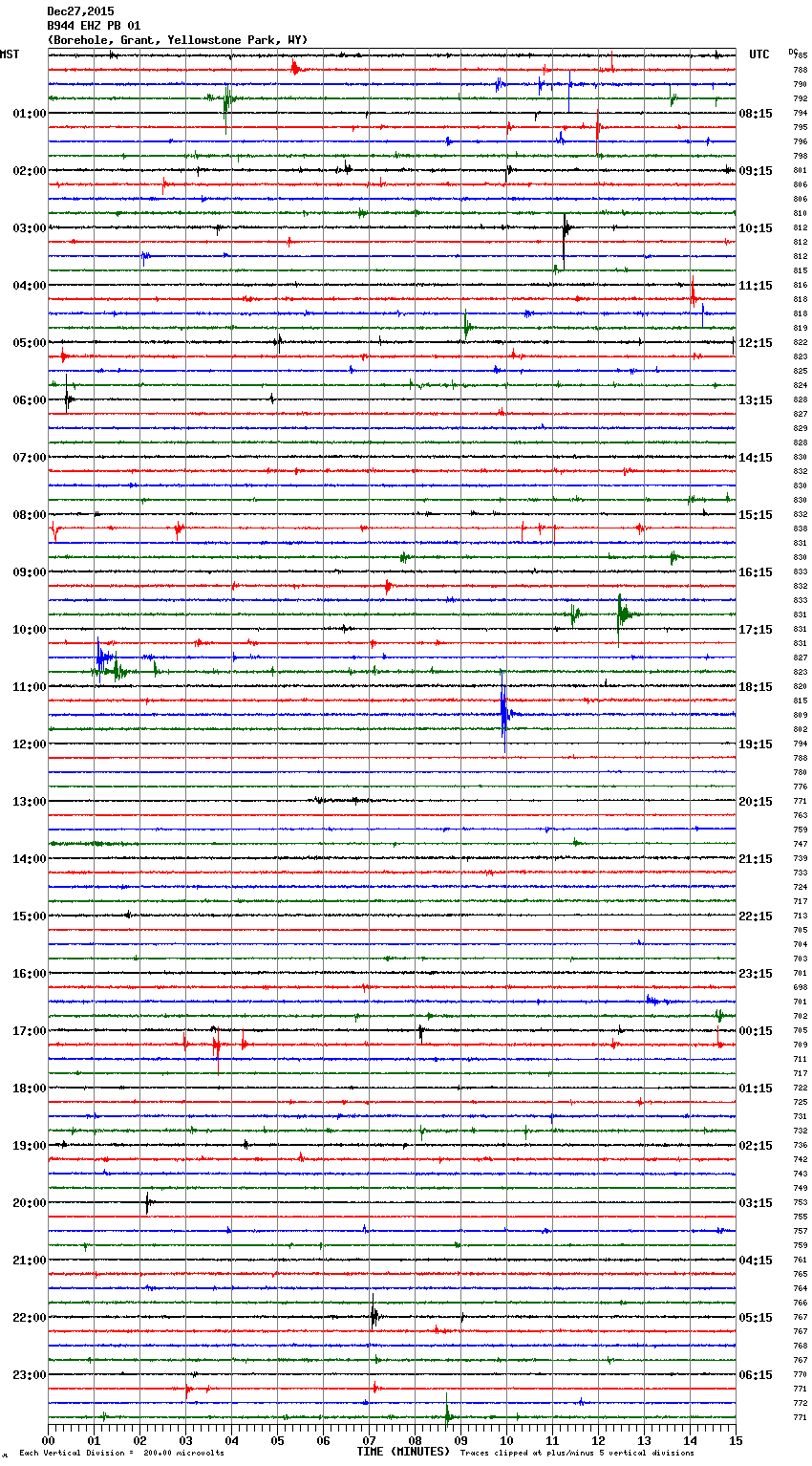Viewport: 812px width, 1466px height.
Task: Click UTC time label '05:15'
Action: 756,1318
